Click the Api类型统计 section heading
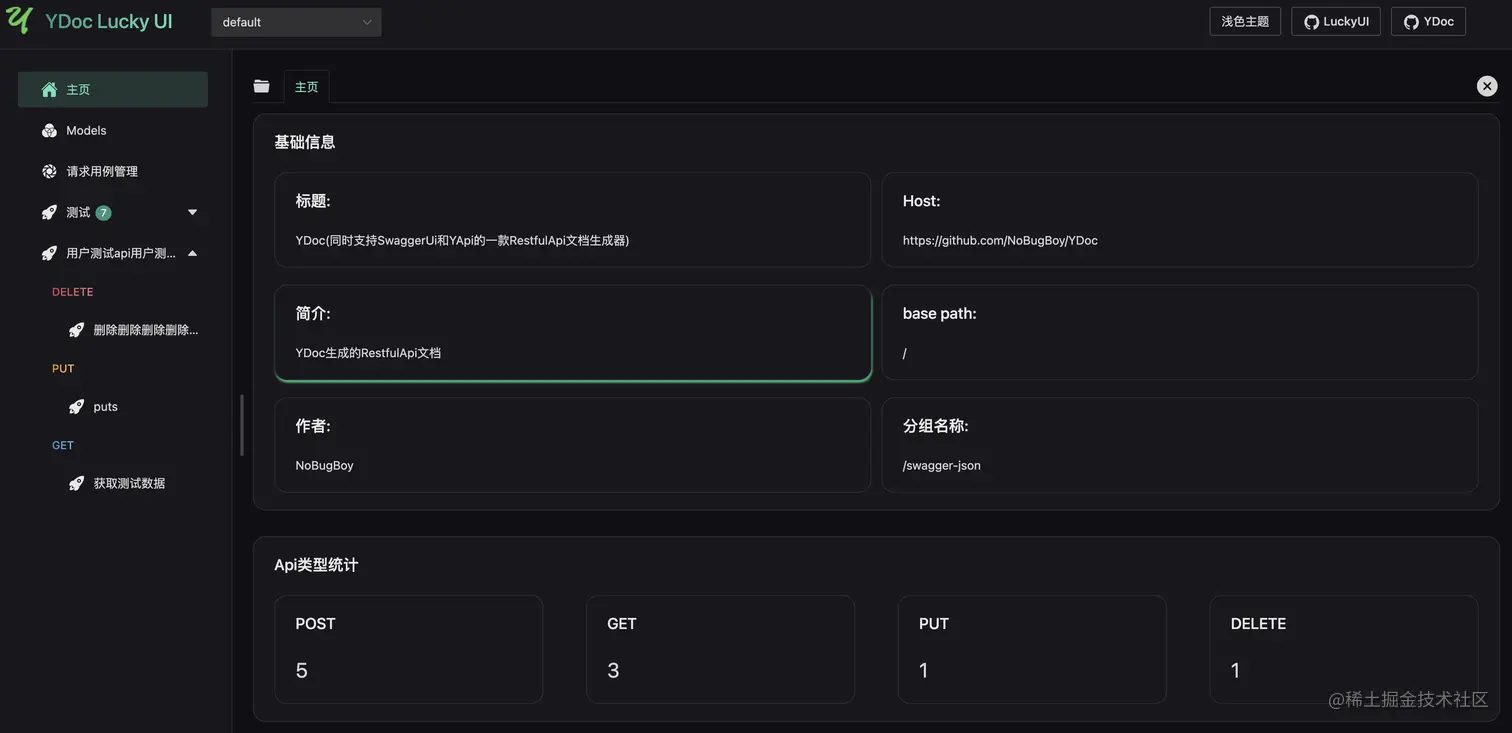This screenshot has height=733, width=1512. tap(316, 565)
